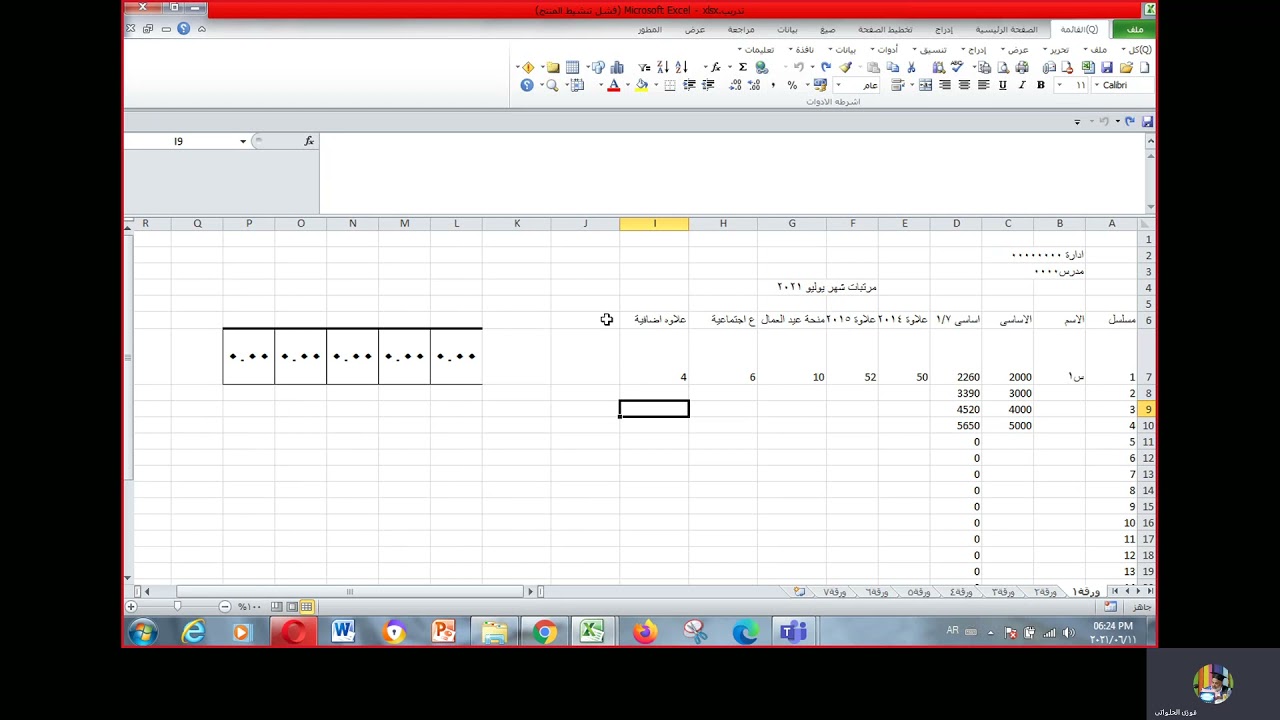Open the classic تعليمات menu dropdown

coord(756,49)
